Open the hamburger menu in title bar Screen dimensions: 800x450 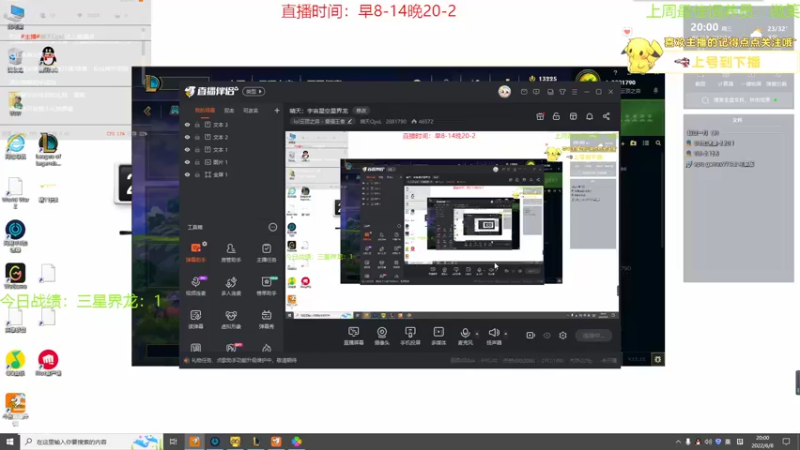(574, 92)
